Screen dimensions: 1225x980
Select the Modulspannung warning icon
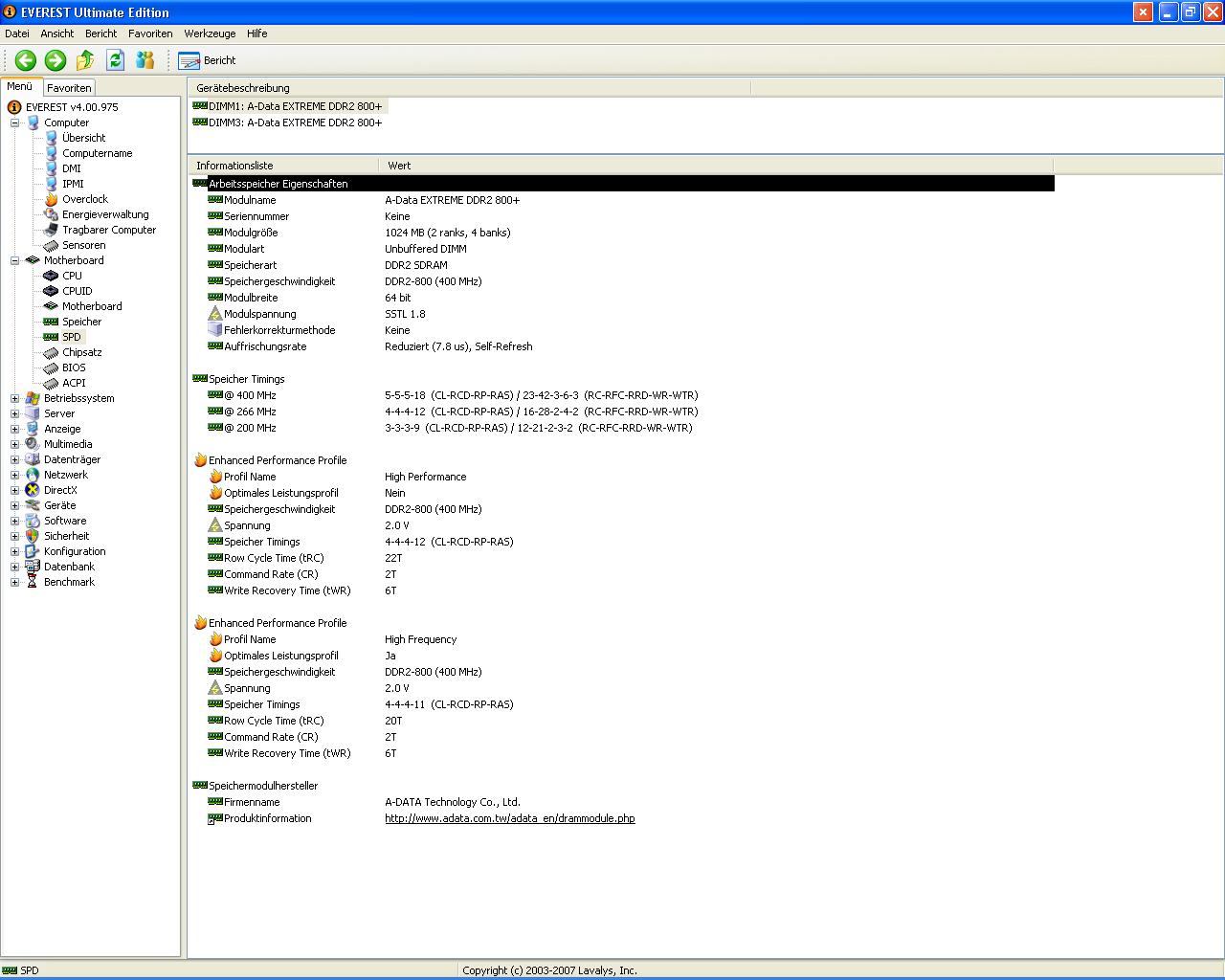click(x=215, y=314)
